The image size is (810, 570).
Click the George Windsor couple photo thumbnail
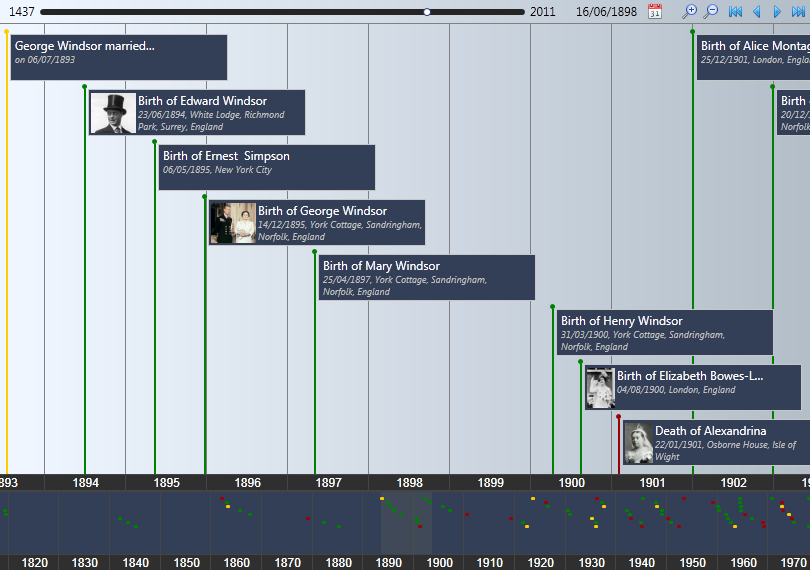click(233, 223)
